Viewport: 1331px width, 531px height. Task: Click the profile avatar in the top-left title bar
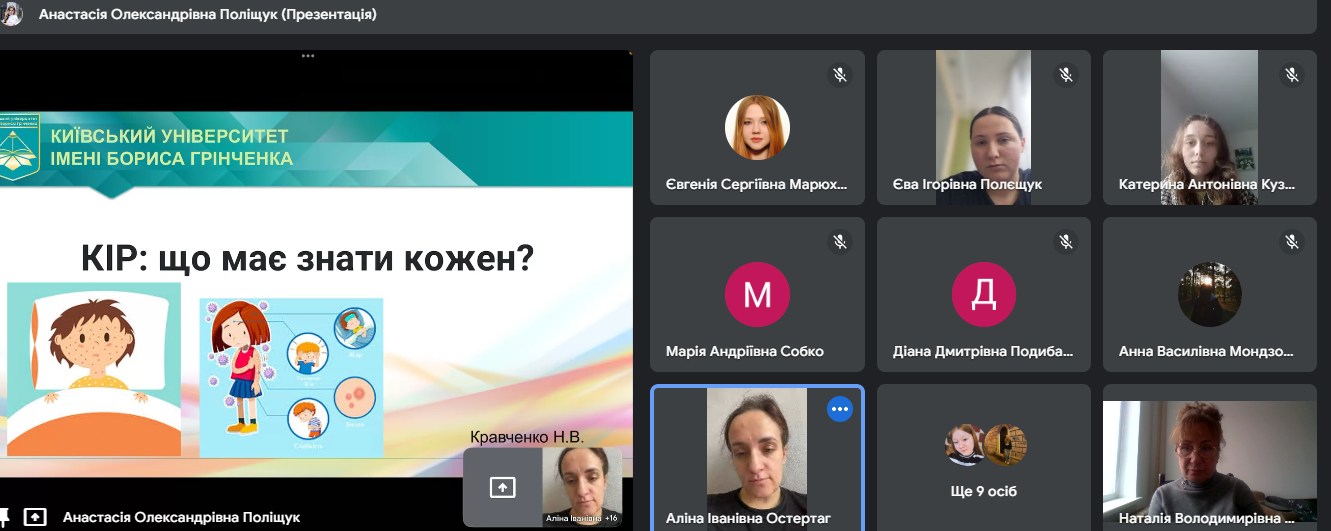11,14
